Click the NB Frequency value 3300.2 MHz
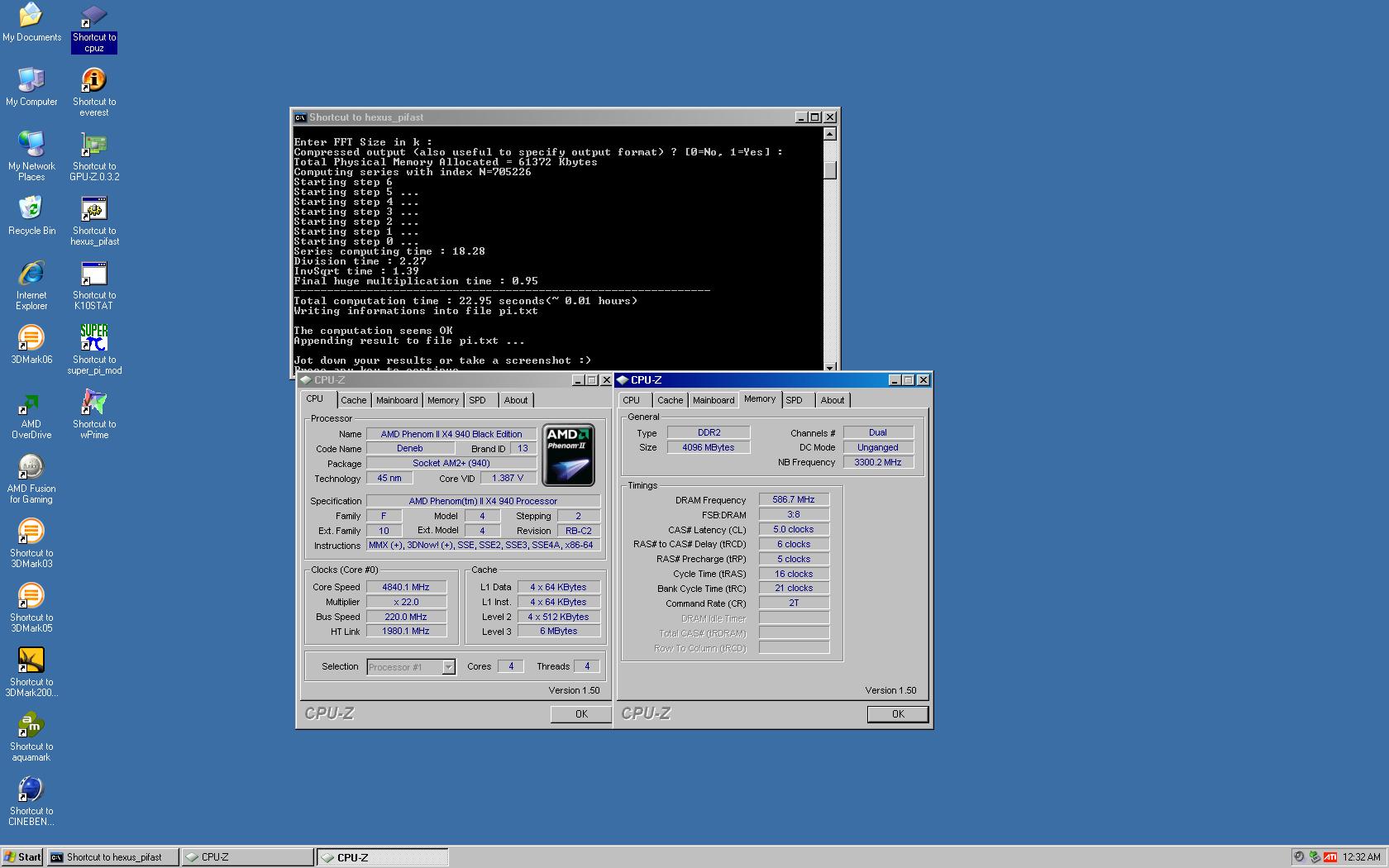Screen dimensions: 1389x868 pos(878,462)
